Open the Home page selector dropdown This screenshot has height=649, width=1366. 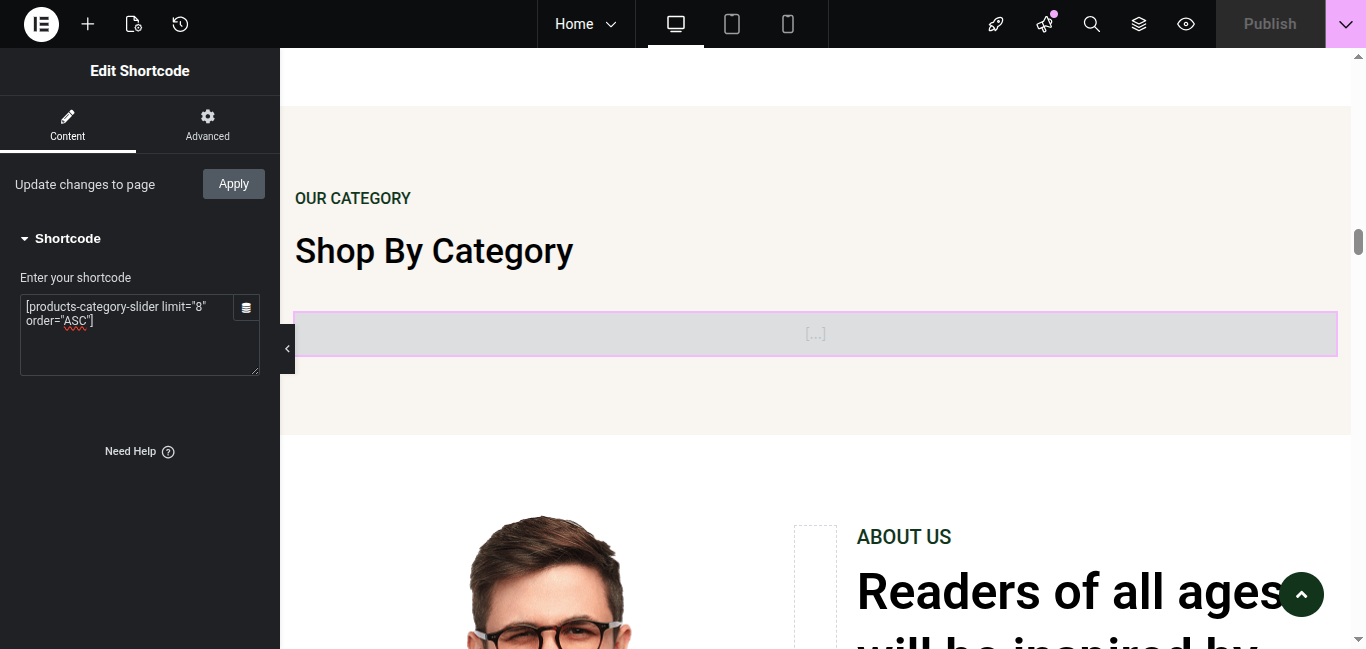coord(586,24)
